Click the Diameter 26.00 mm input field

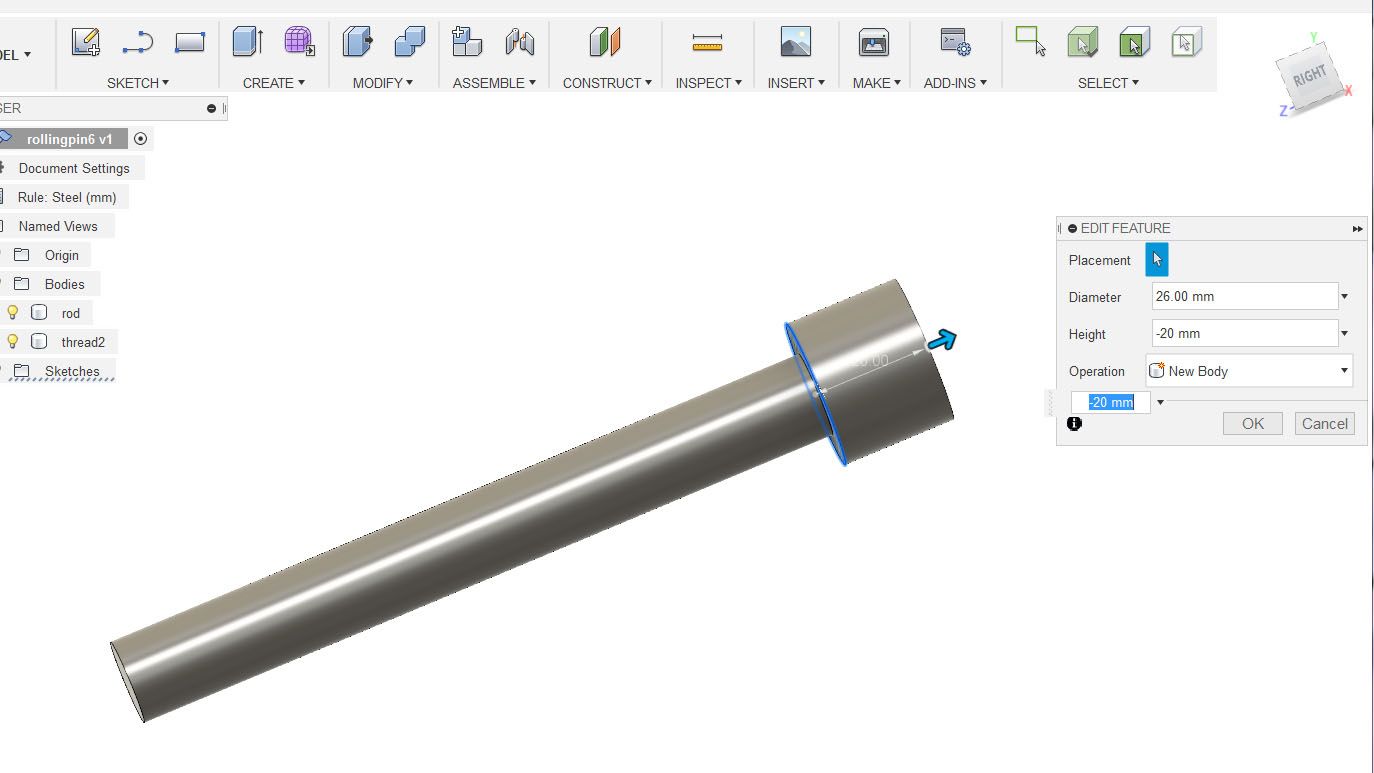[1244, 296]
